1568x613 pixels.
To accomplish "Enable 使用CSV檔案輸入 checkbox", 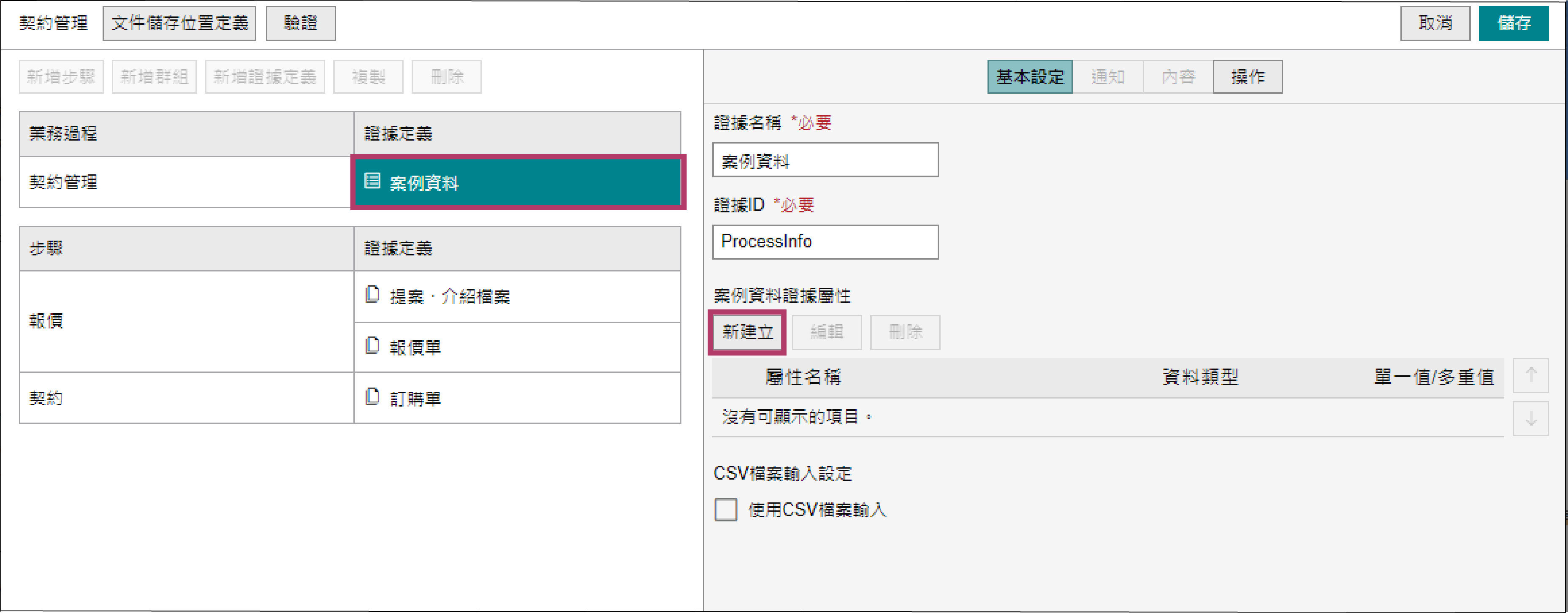I will tap(725, 510).
